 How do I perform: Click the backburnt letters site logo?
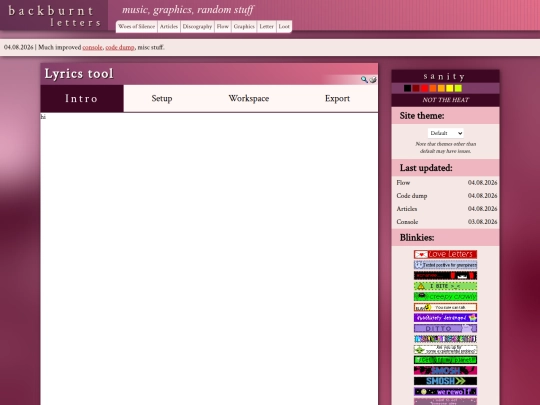(54, 16)
